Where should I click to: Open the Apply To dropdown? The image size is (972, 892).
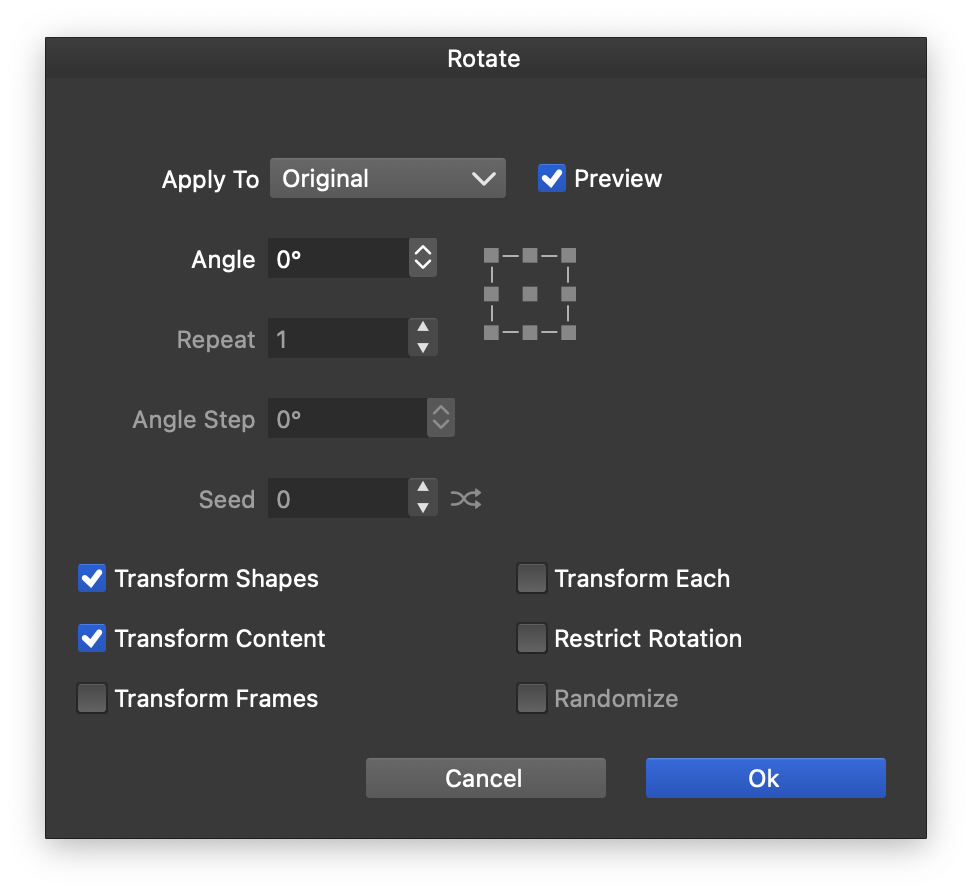pos(388,179)
